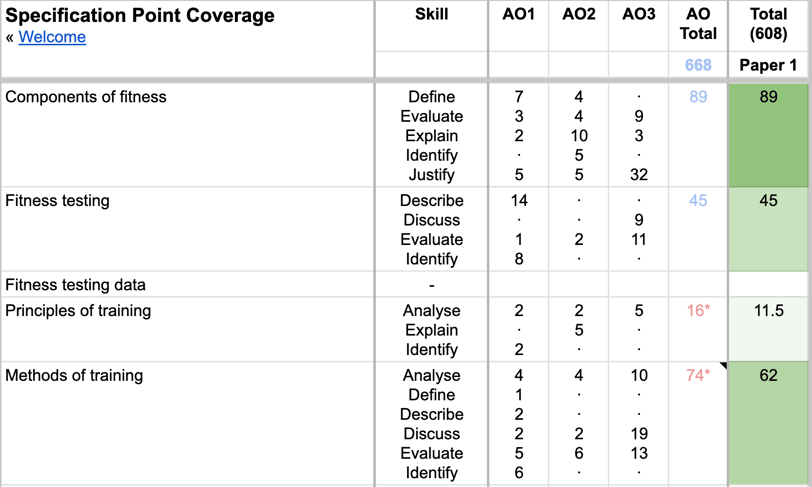
Task: Click the Skill column header
Action: (x=431, y=14)
